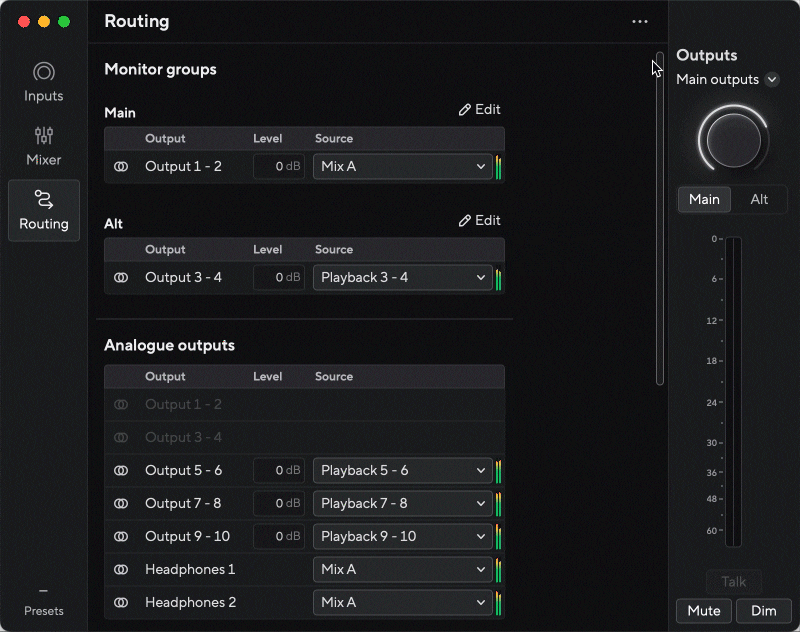The image size is (800, 632).
Task: Click the 0 dB level field for Output 7 - 8
Action: [x=279, y=503]
